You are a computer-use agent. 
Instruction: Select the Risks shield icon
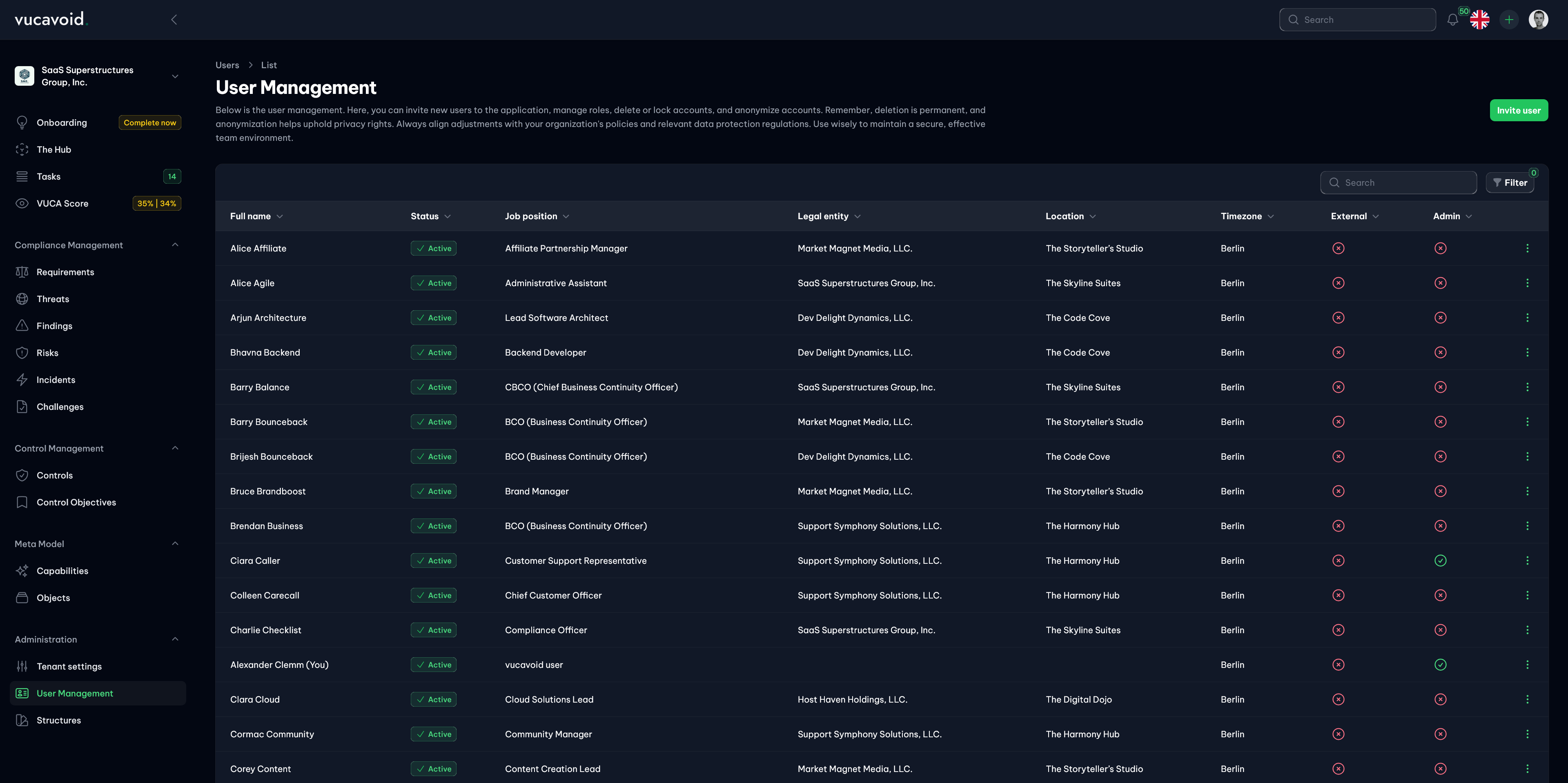[x=22, y=352]
